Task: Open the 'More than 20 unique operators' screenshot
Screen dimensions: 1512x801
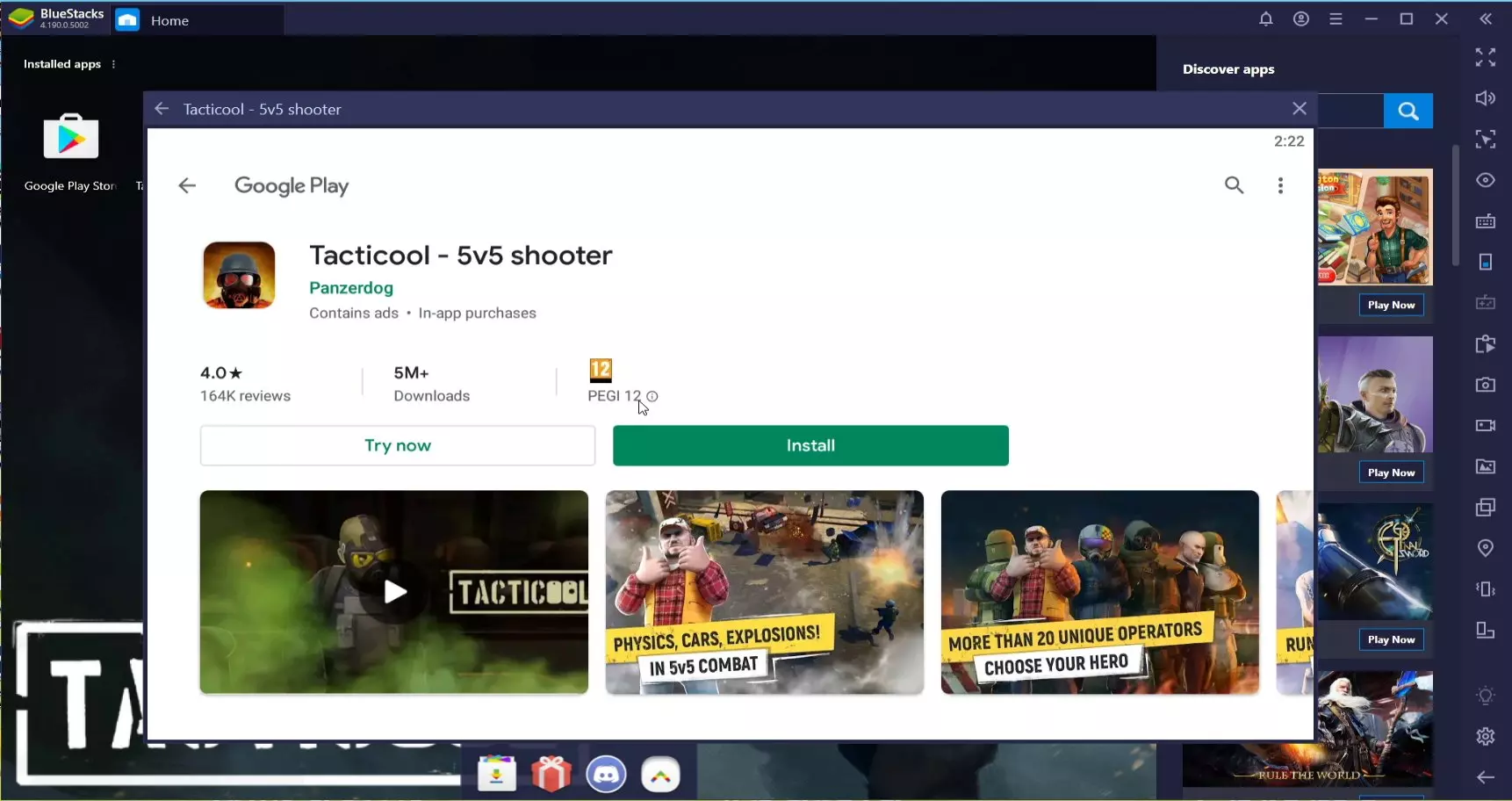Action: click(1099, 592)
